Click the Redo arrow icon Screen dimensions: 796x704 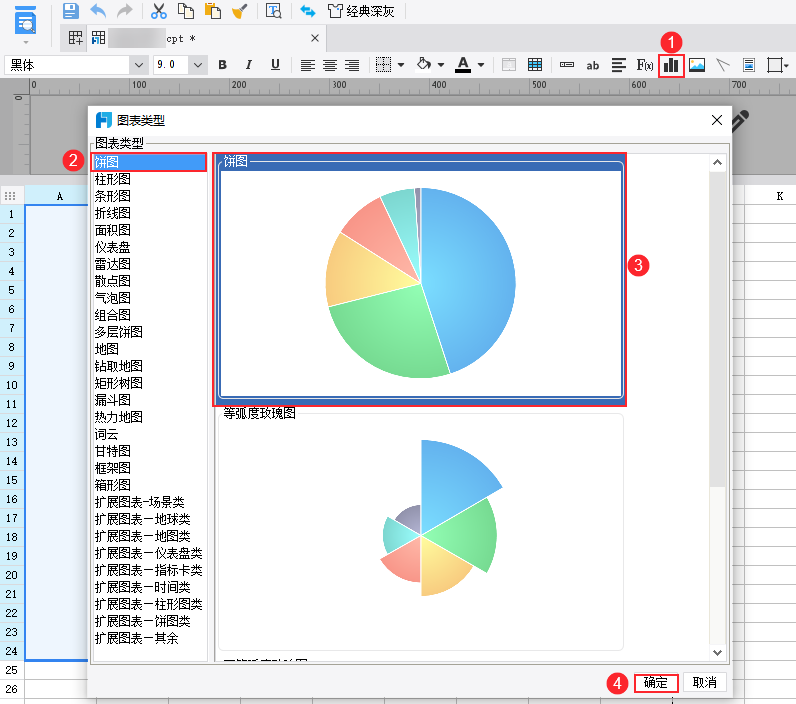click(x=124, y=11)
